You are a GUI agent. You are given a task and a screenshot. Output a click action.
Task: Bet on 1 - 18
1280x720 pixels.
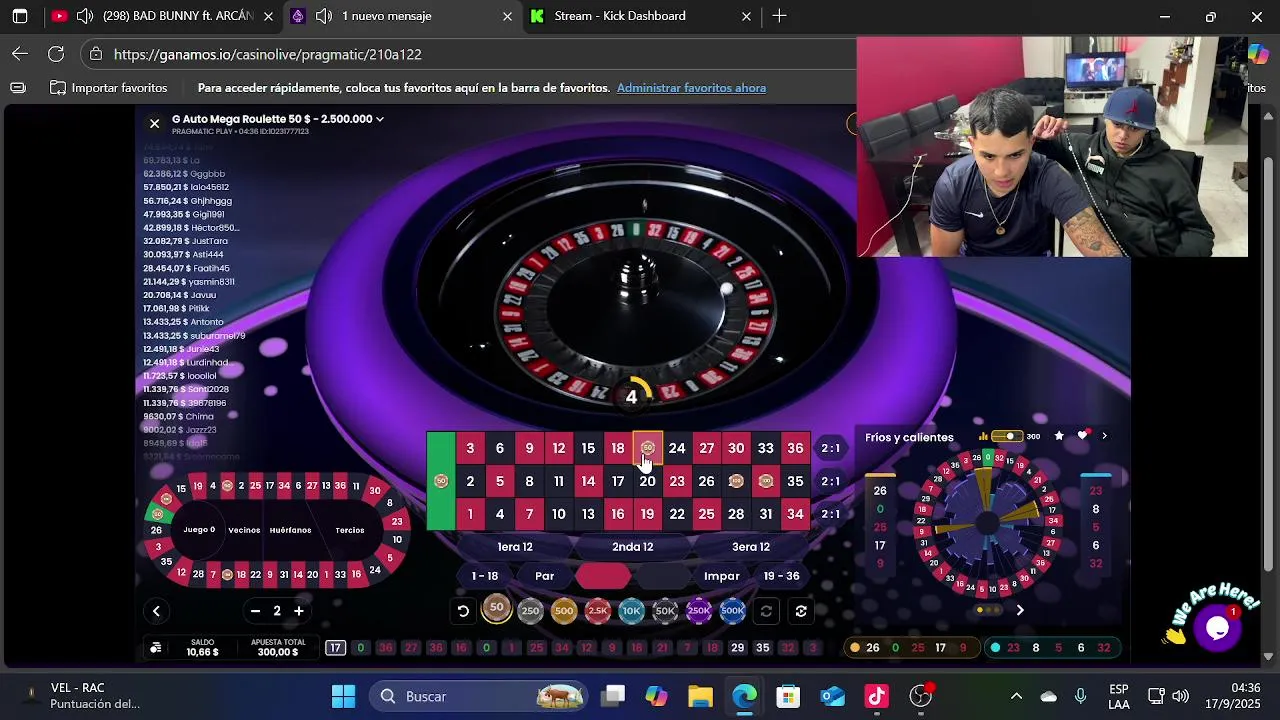coord(485,576)
